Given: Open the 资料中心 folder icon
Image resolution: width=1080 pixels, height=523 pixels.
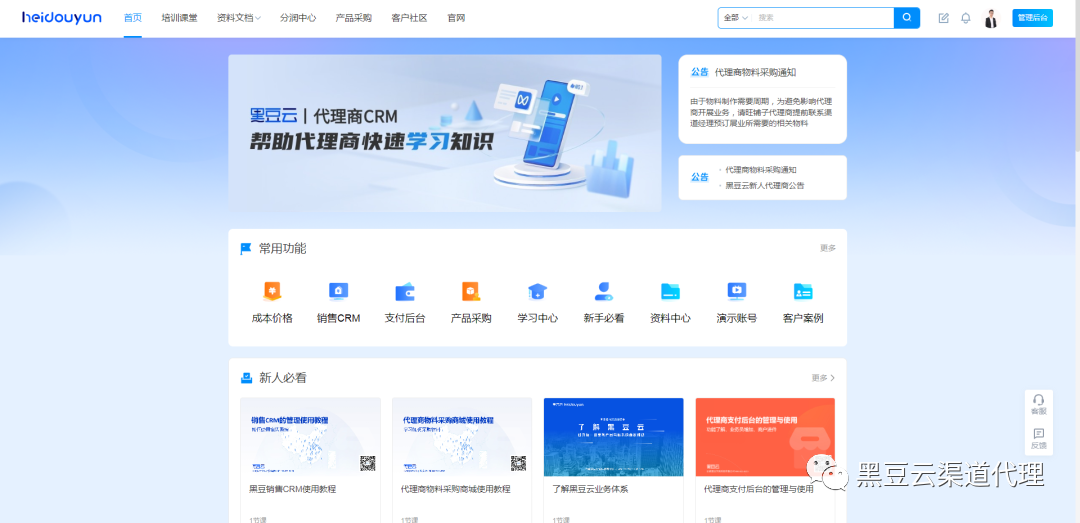Looking at the screenshot, I should [670, 291].
